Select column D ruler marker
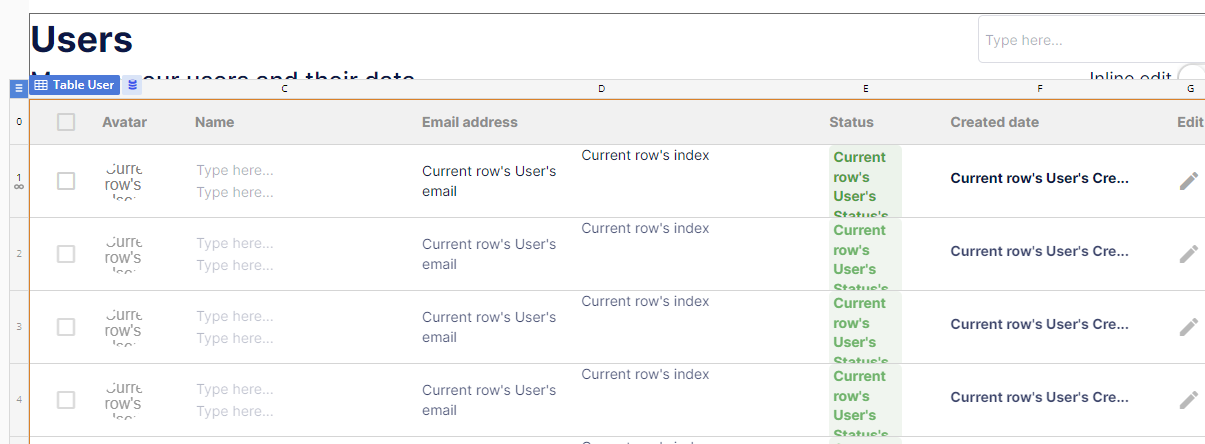1205x444 pixels. 601,89
